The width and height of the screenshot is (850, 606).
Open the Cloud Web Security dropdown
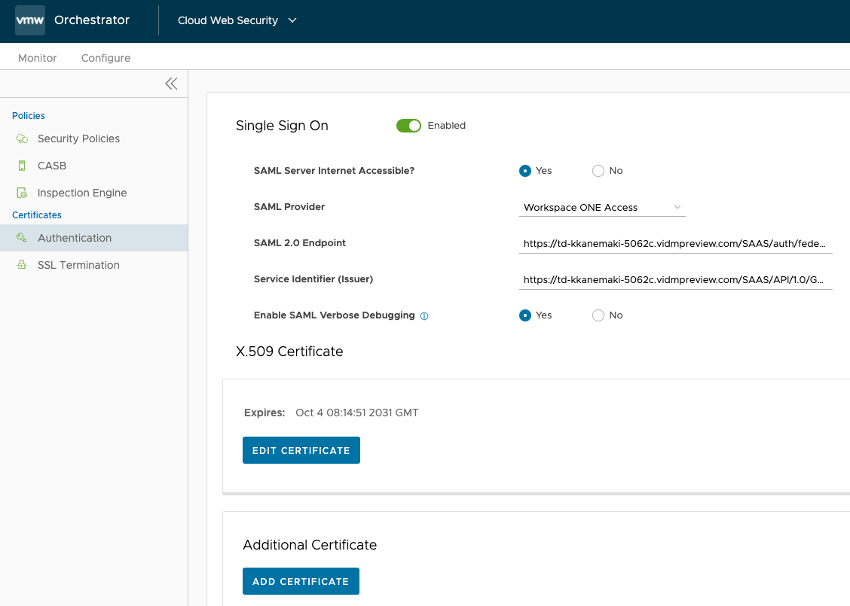pos(237,20)
